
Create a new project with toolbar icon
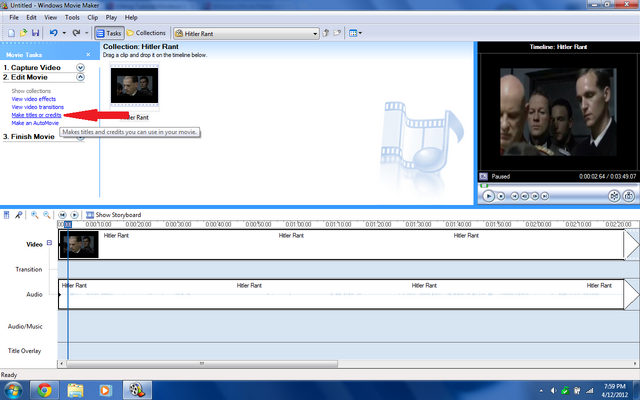[11, 33]
